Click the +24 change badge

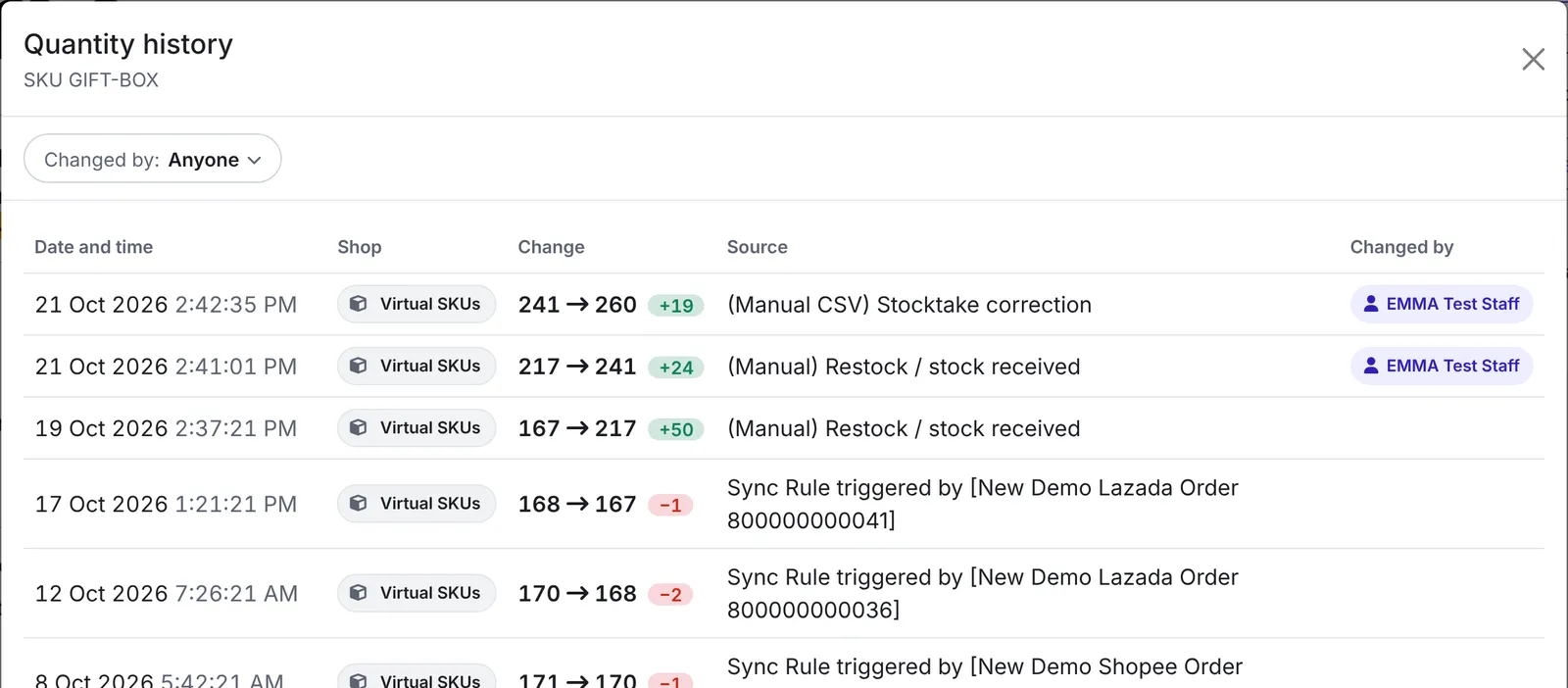pos(676,368)
